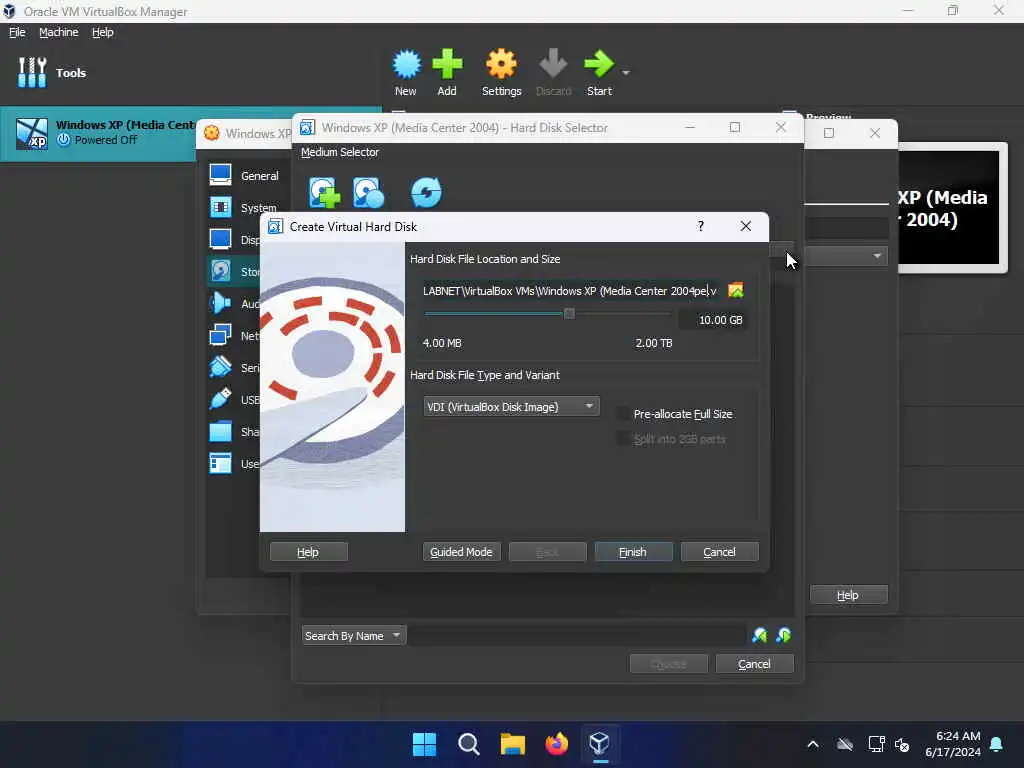Click the Add machine green plus icon
1024x768 pixels.
click(447, 64)
